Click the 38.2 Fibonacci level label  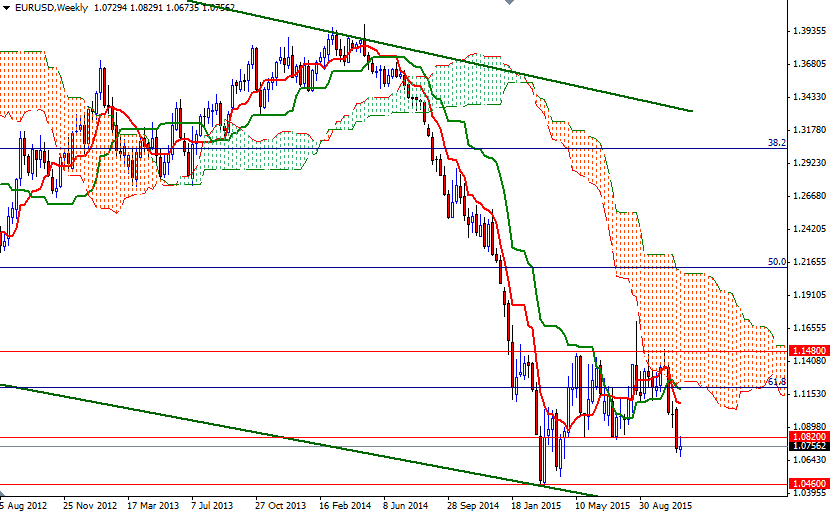[777, 143]
